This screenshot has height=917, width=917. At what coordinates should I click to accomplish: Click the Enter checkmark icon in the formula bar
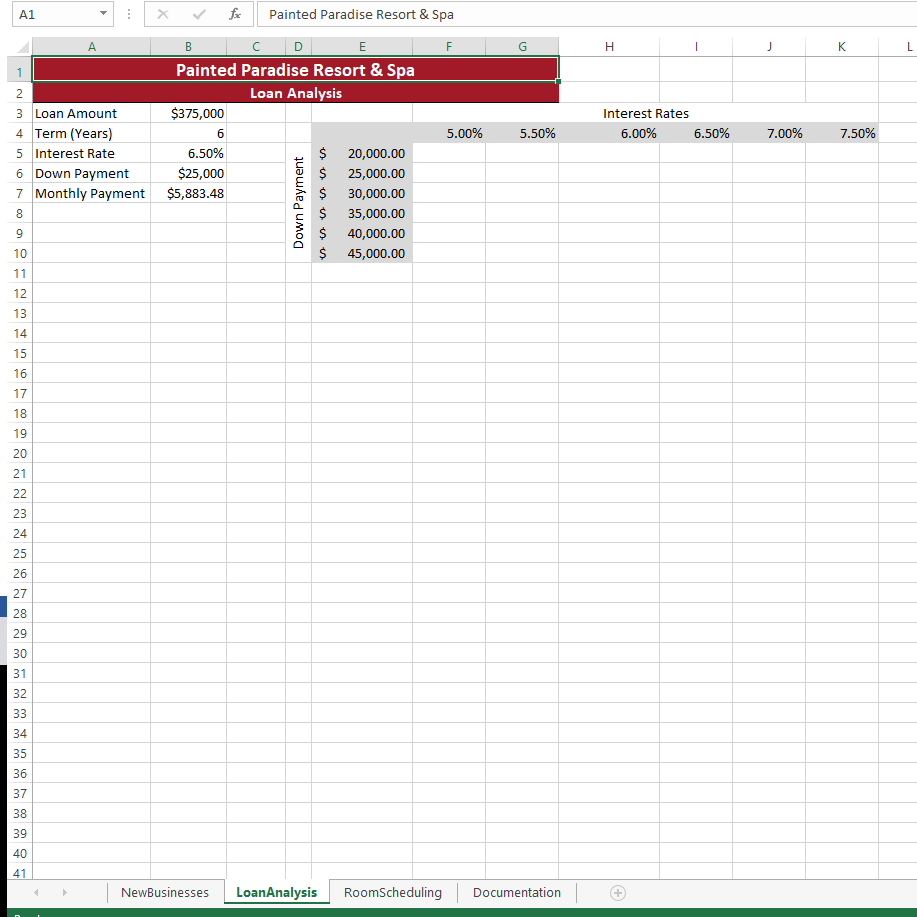click(x=198, y=14)
